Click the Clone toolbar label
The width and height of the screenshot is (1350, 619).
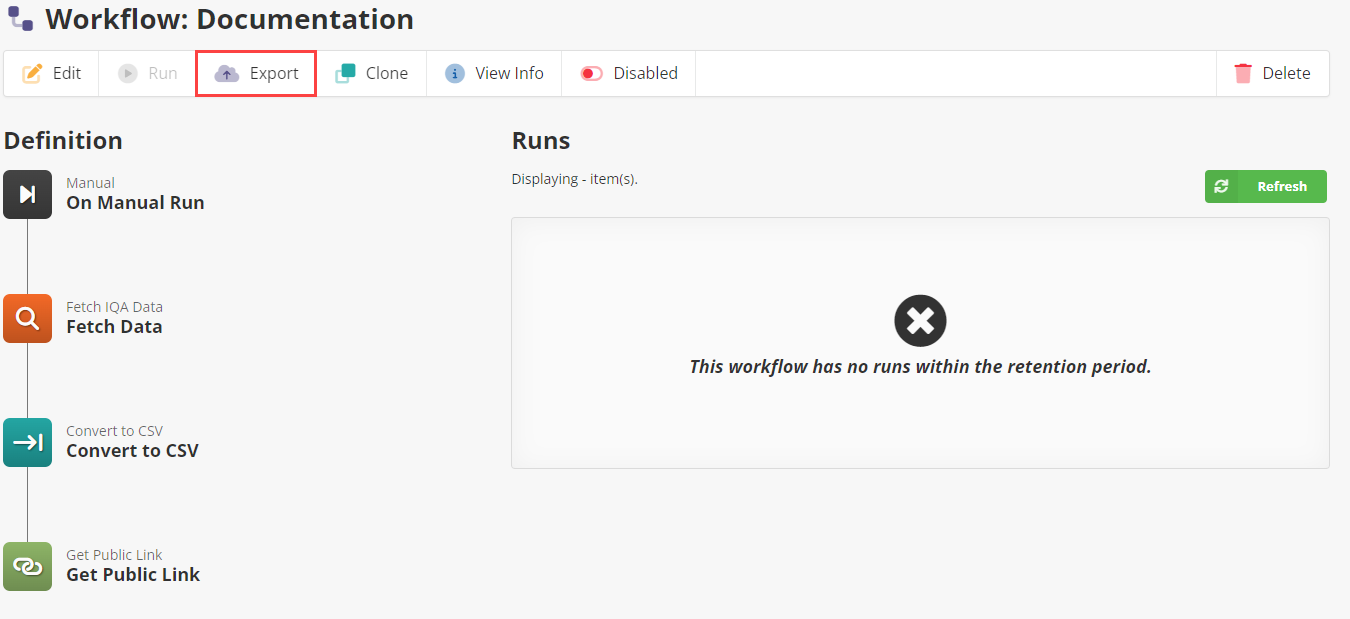(x=387, y=73)
